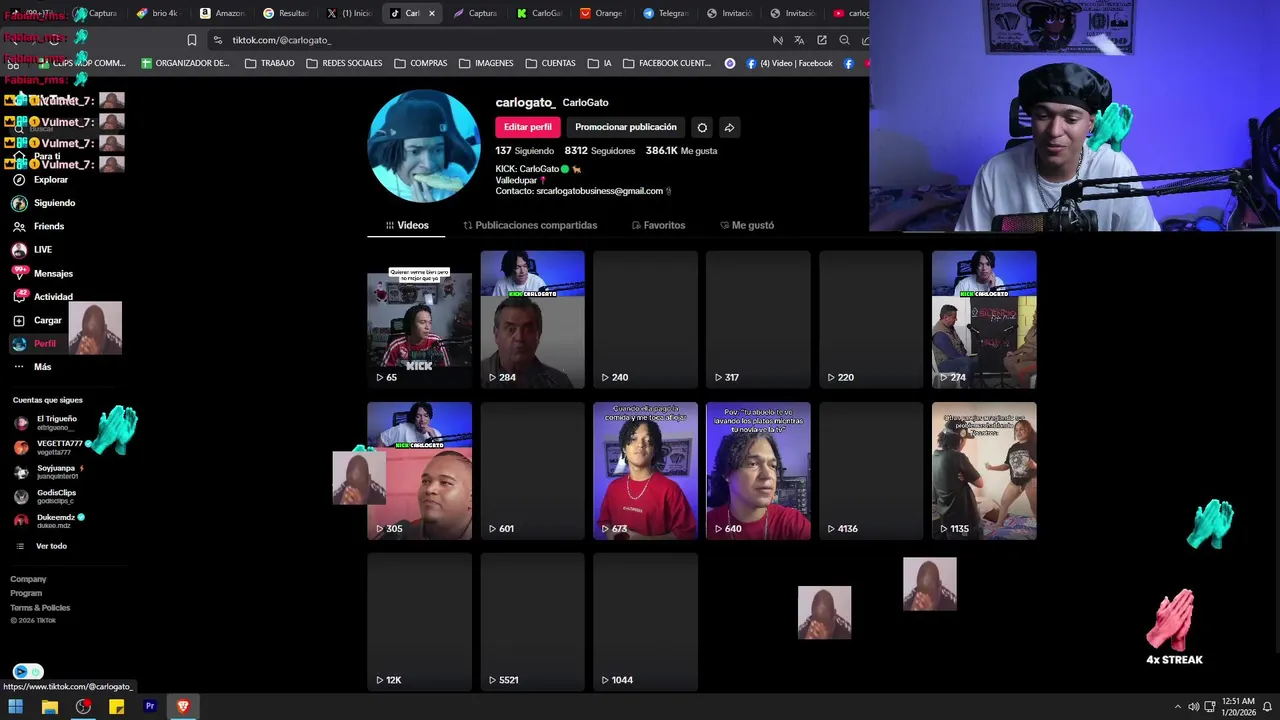This screenshot has height=720, width=1280.
Task: Click the translate page icon
Action: click(x=799, y=40)
